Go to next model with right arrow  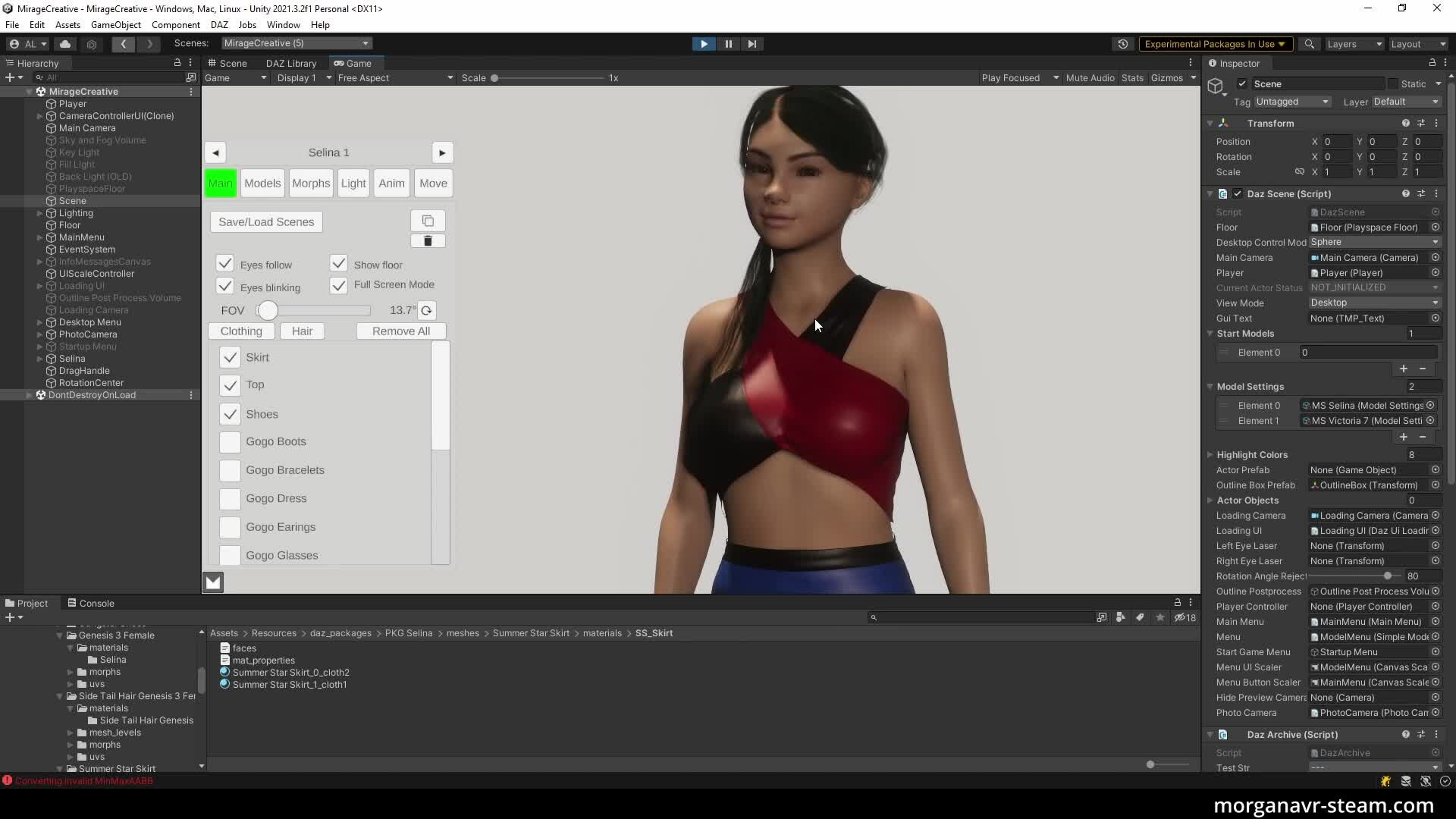point(442,152)
